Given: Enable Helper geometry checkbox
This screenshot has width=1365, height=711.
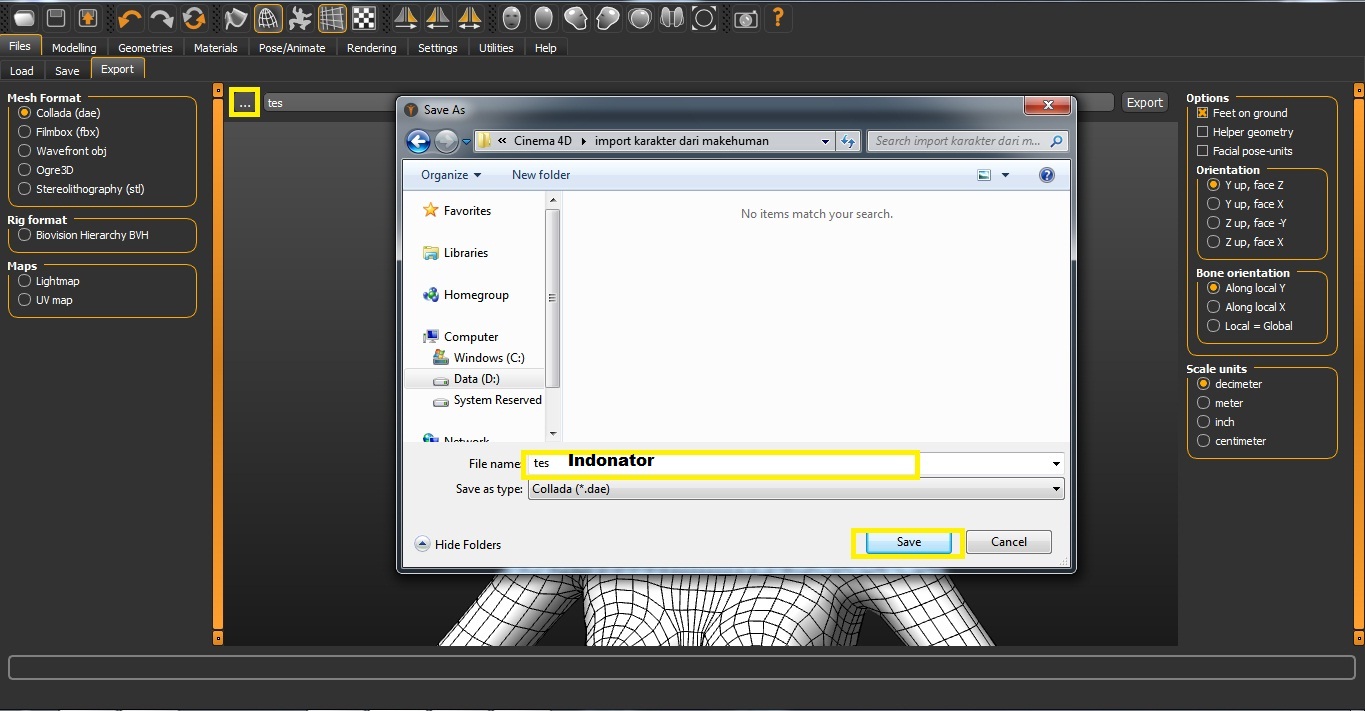Looking at the screenshot, I should point(1203,132).
